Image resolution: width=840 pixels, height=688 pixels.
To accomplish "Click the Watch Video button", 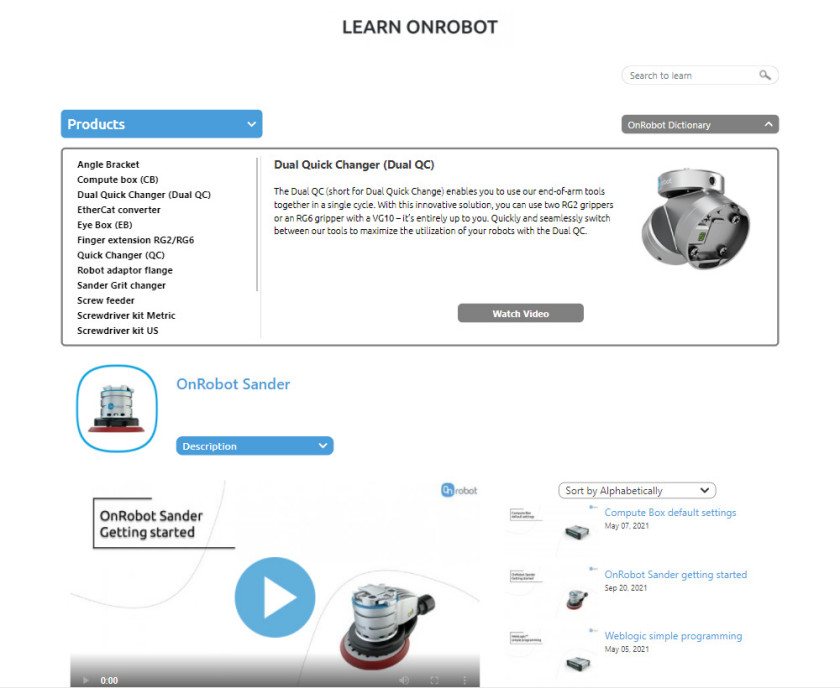I will pyautogui.click(x=520, y=313).
